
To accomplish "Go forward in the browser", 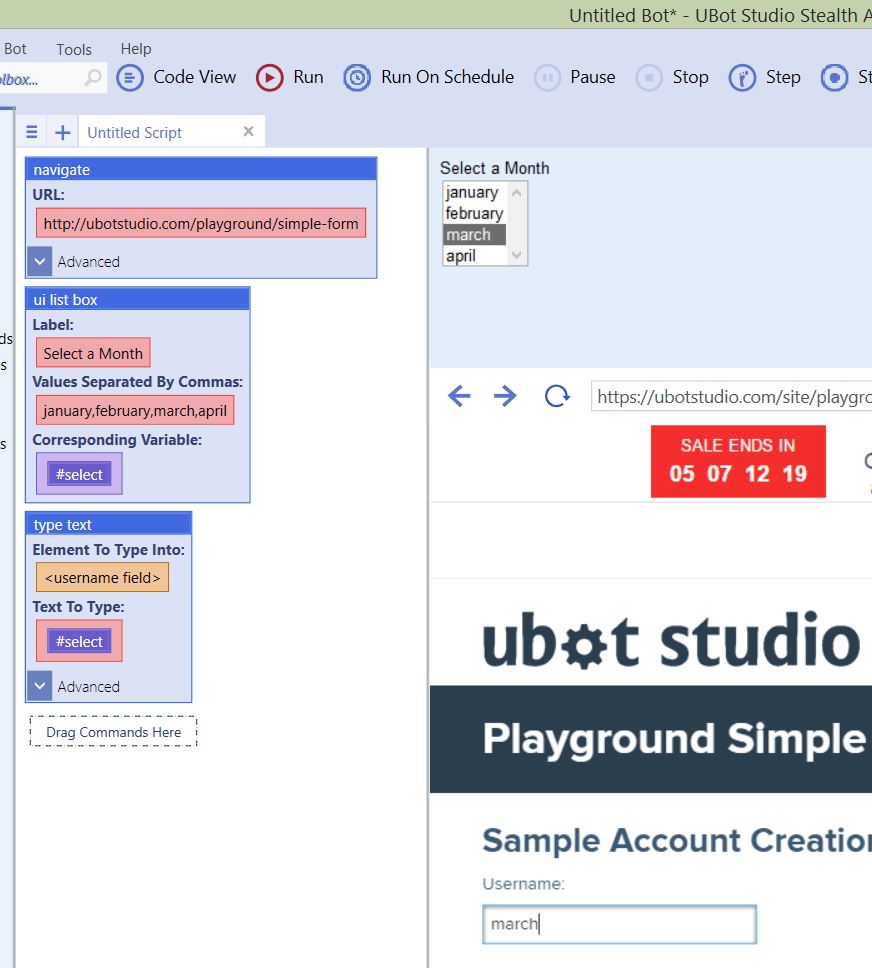I will click(505, 396).
